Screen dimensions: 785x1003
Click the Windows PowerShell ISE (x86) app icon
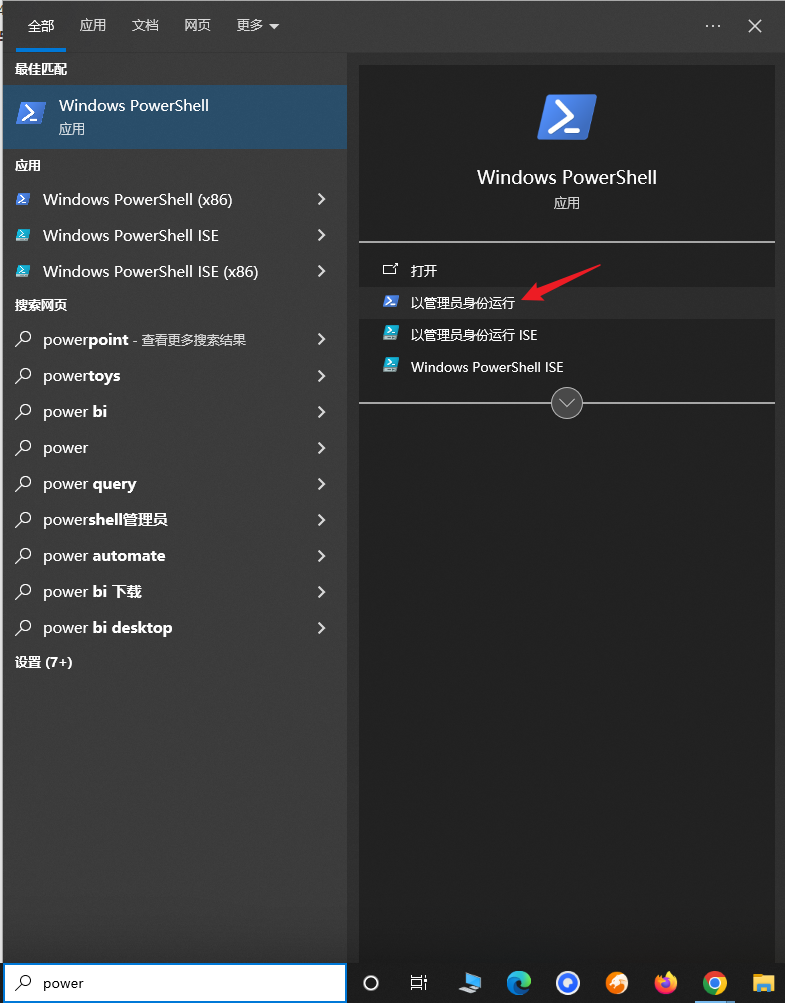[23, 271]
